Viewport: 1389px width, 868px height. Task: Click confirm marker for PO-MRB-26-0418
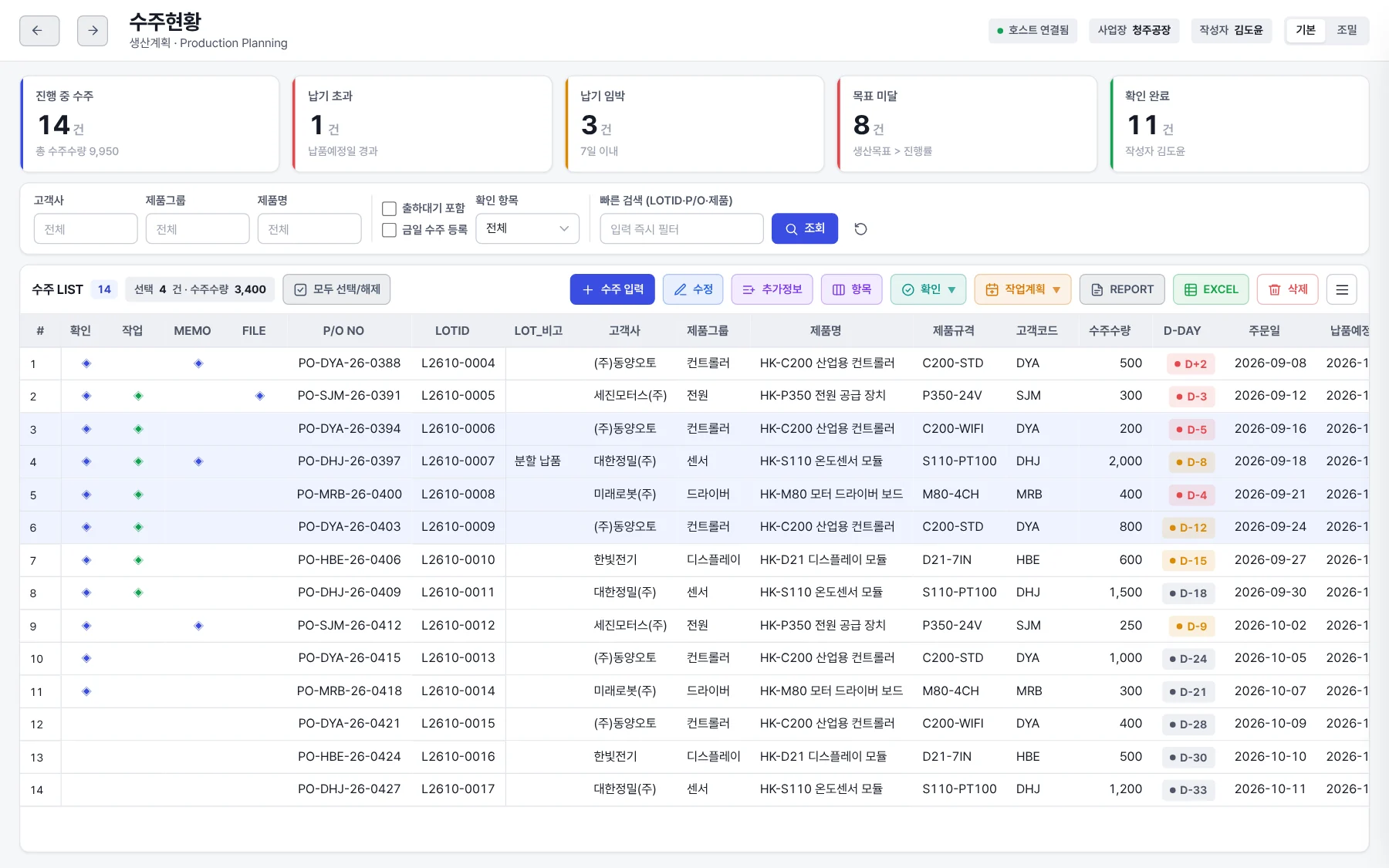pos(86,691)
